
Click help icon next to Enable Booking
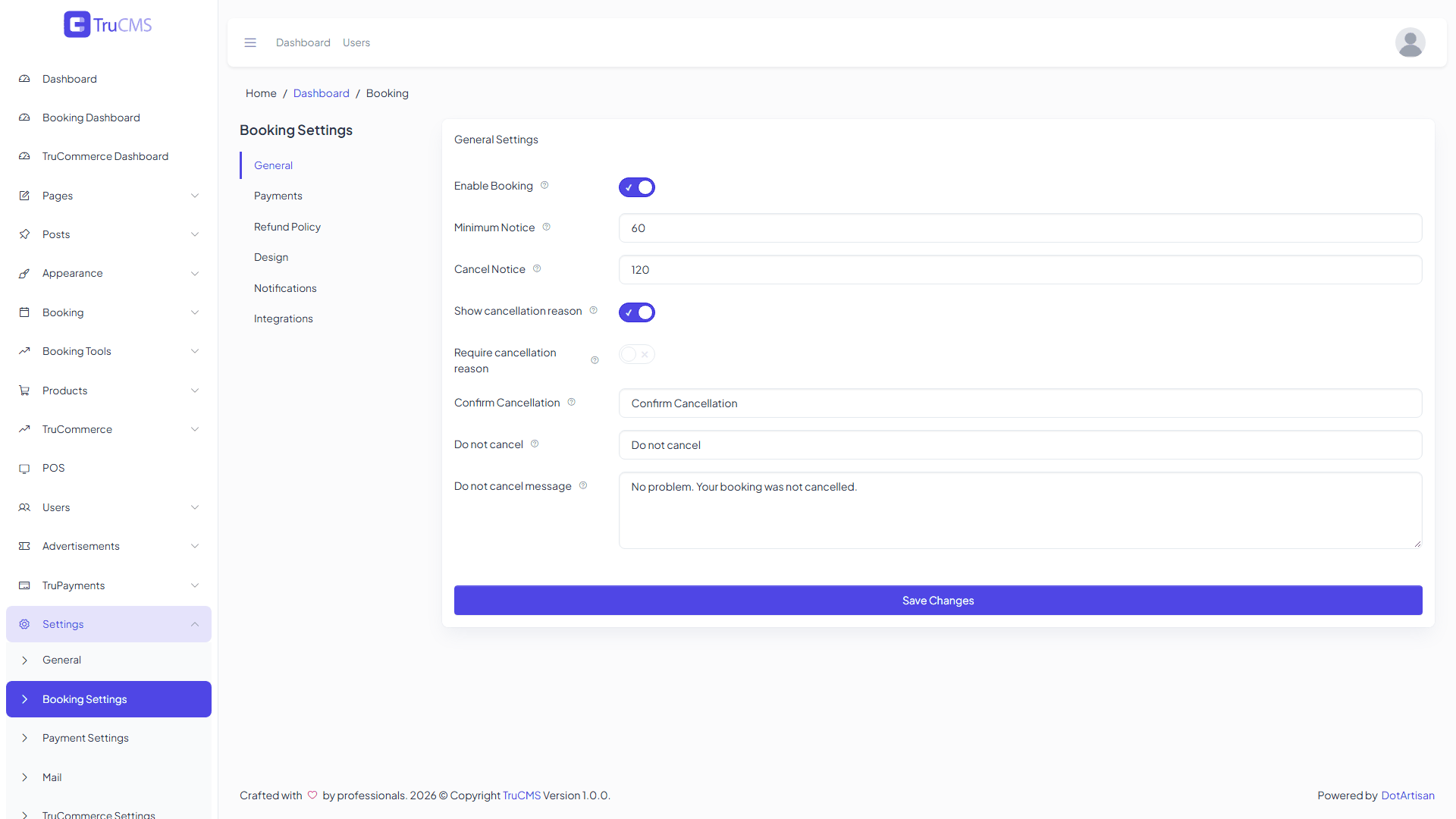544,185
